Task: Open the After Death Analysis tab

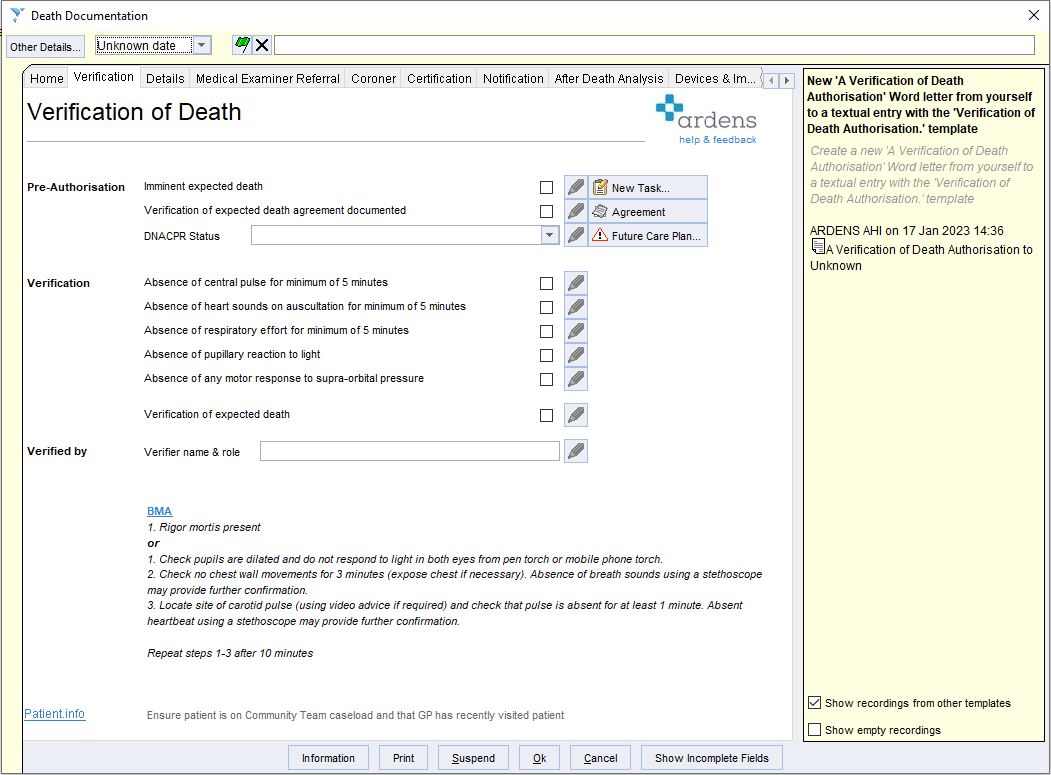Action: [x=609, y=78]
